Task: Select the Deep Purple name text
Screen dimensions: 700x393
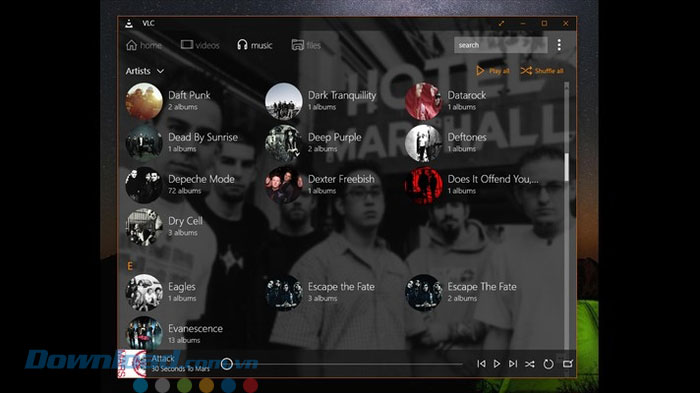Action: [334, 138]
